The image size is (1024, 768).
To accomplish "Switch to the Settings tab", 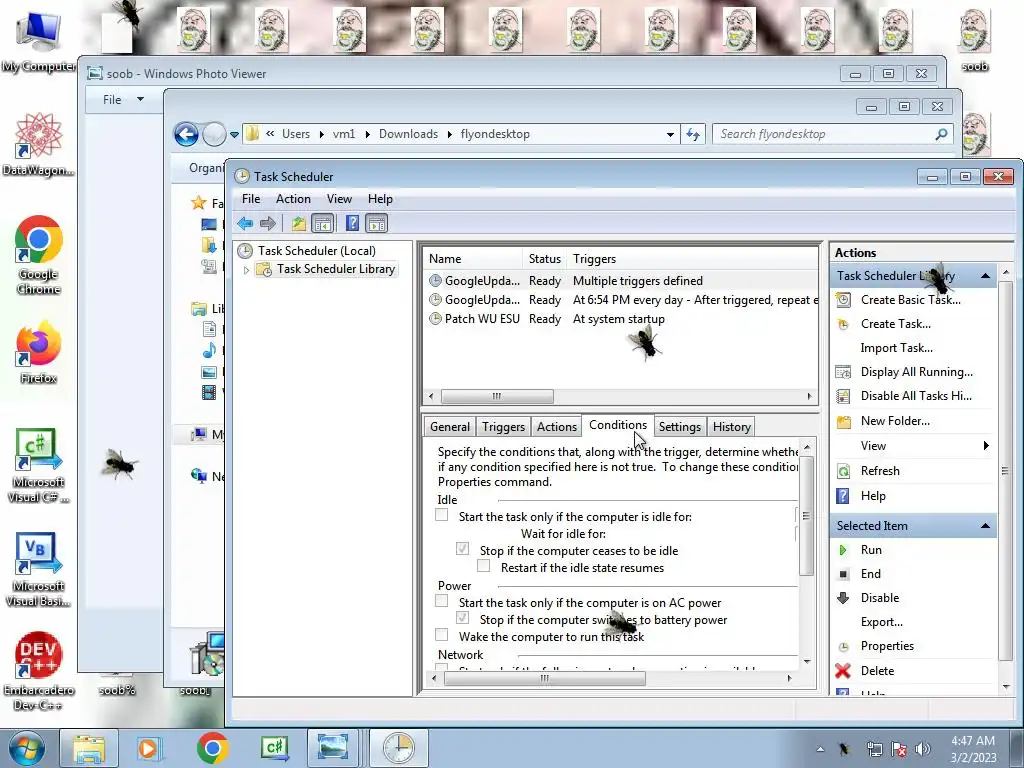I will (679, 426).
